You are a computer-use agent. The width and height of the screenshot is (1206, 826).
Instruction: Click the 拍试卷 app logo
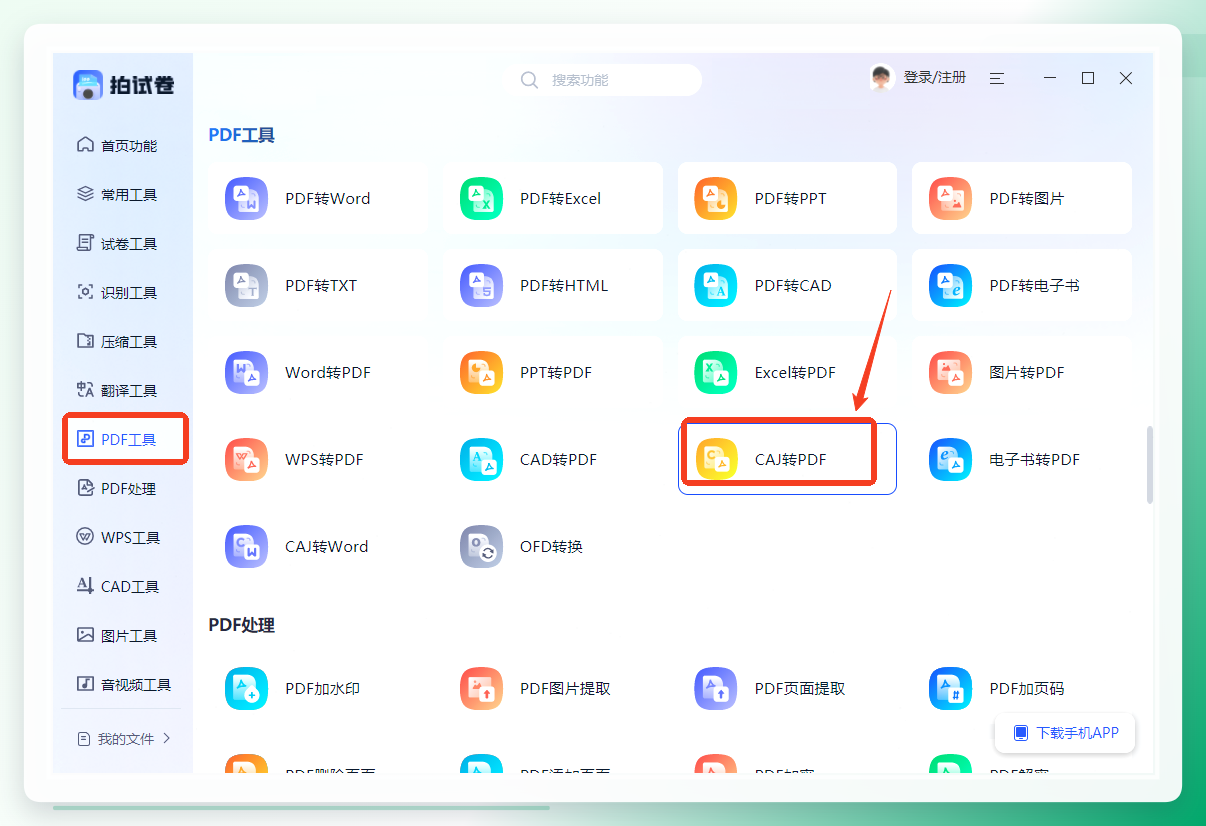point(124,85)
